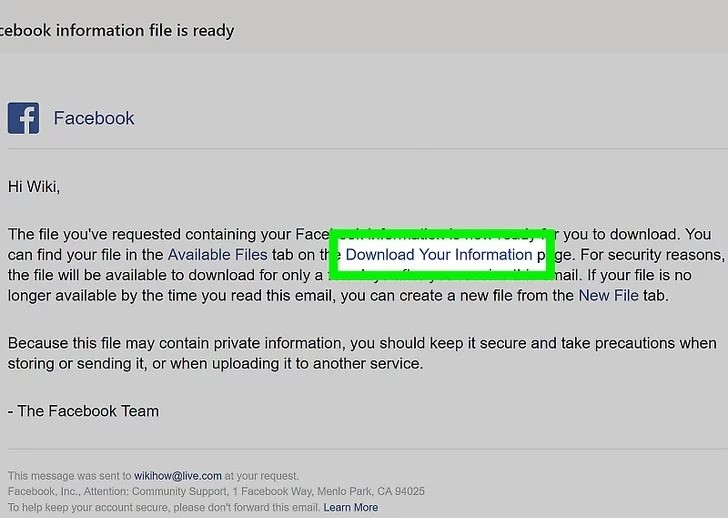Click the Facebook logo icon

click(x=23, y=118)
